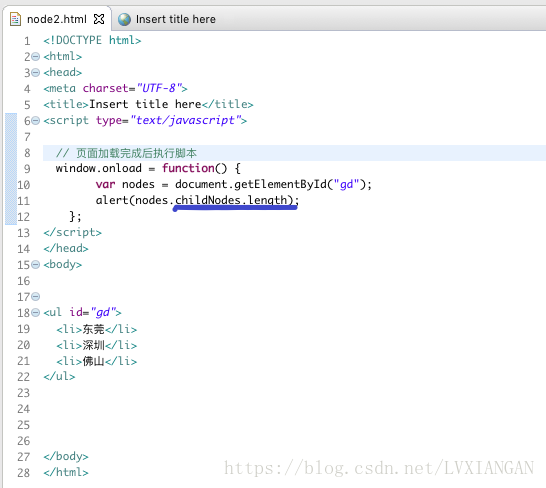Click the var keyword on line 10

[105, 184]
